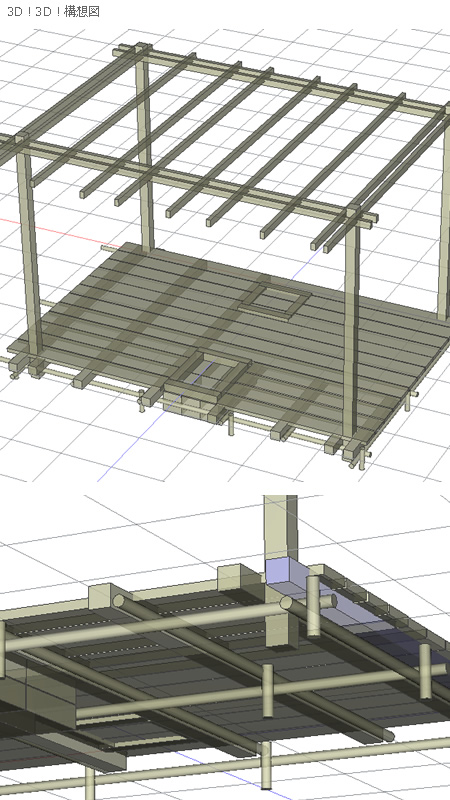Open the lower close-up deck underside image
Image resolution: width=450 pixels, height=800 pixels.
tap(225, 647)
